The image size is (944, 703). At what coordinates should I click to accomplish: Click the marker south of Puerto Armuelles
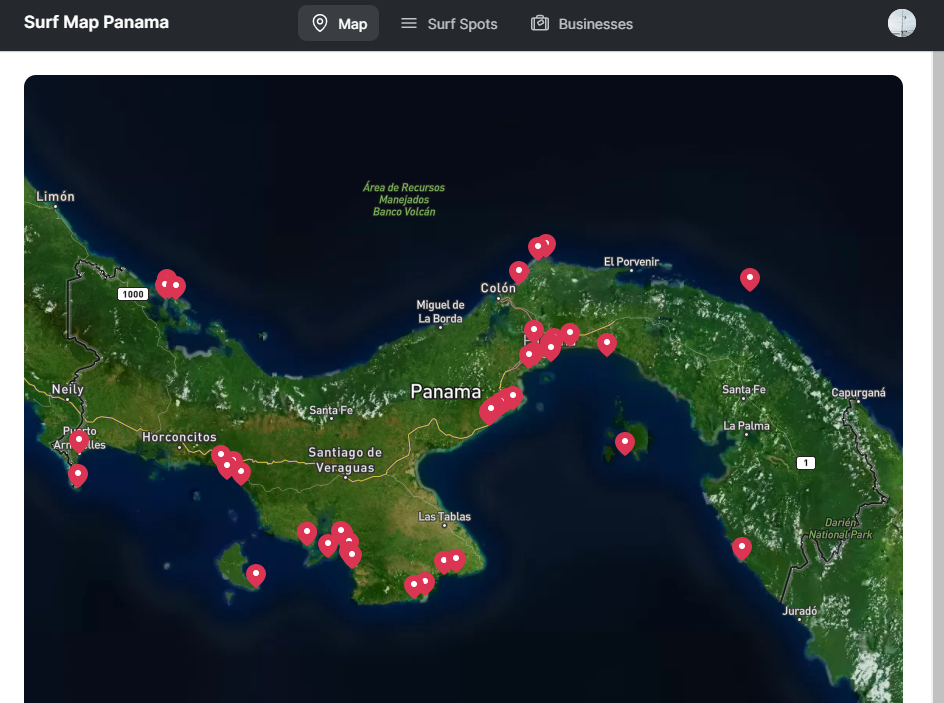click(78, 475)
